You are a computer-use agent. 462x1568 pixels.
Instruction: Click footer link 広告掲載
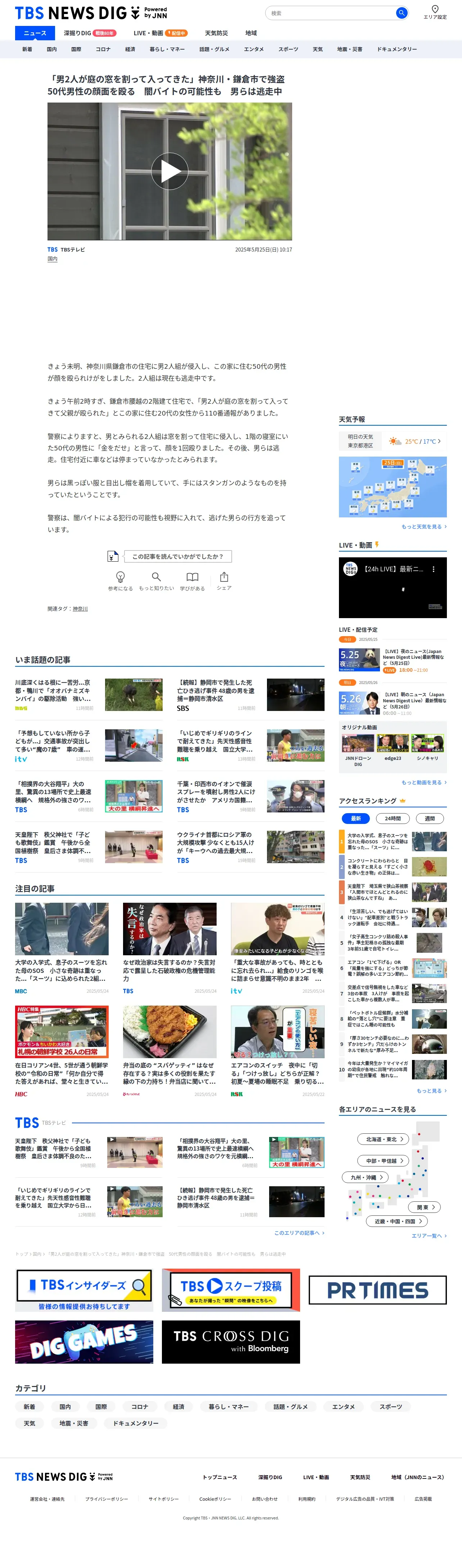423,1499
